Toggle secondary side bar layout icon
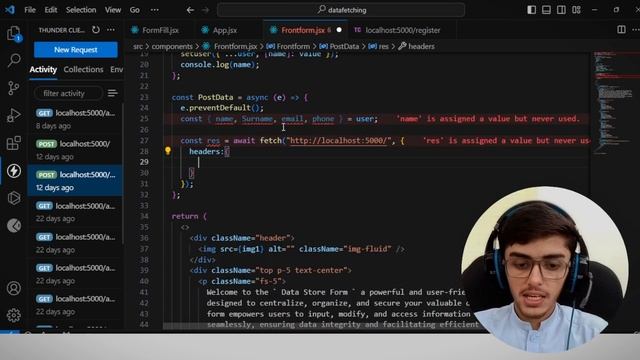Screen dimensions: 640x360 click(561, 10)
